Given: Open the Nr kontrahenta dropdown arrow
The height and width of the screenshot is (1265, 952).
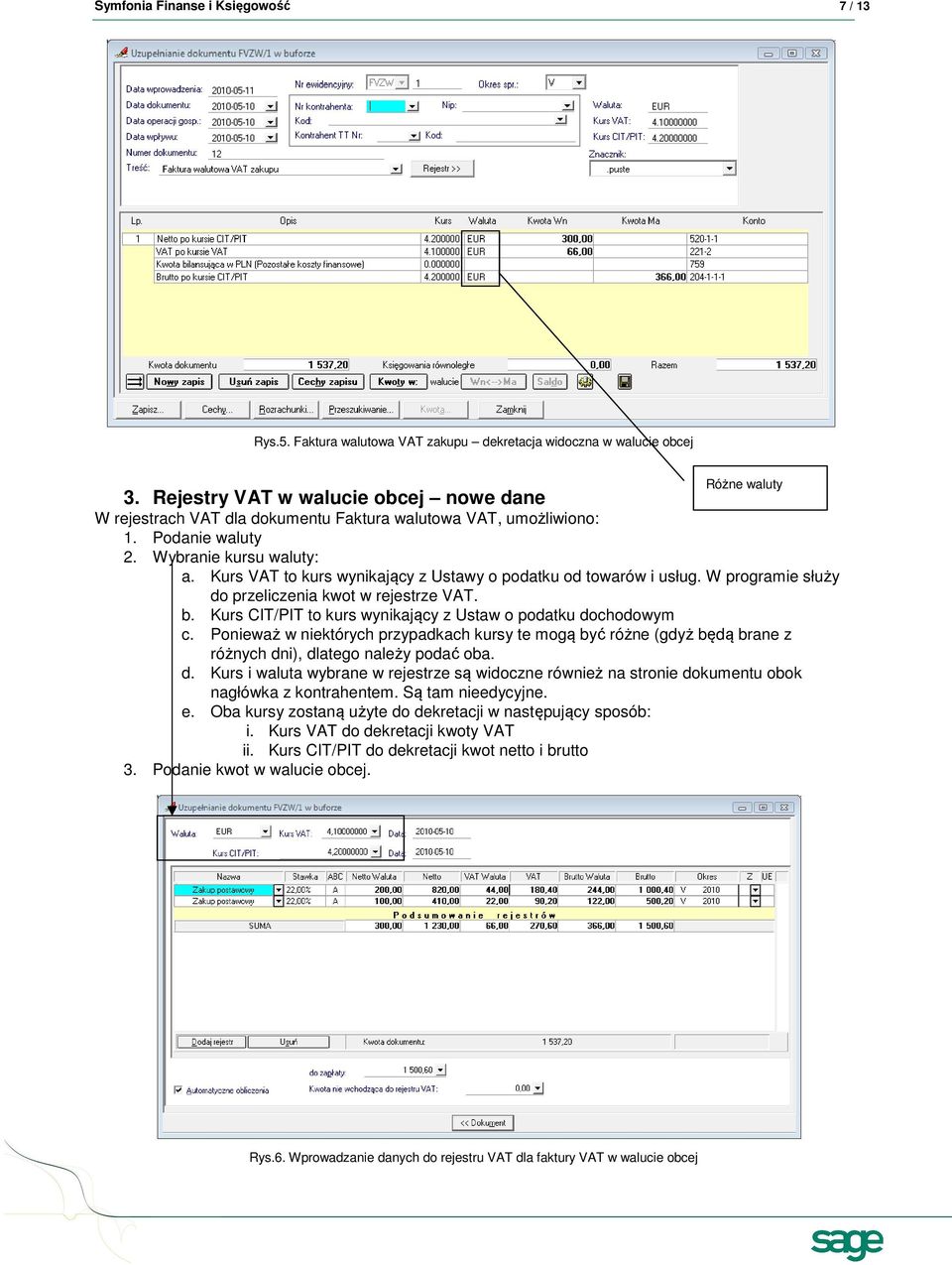Looking at the screenshot, I should coord(413,106).
